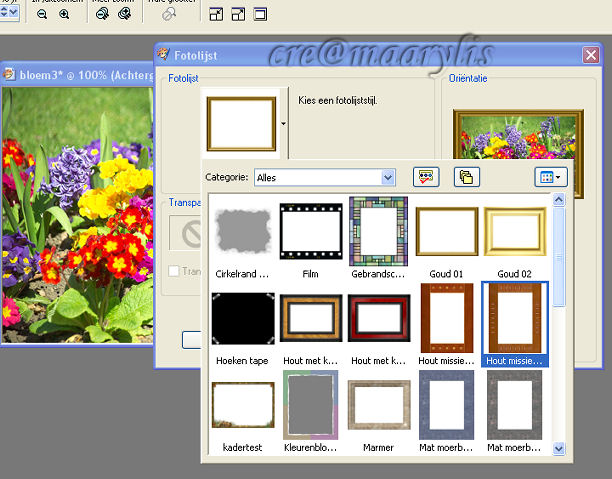The image size is (612, 479).
Task: Click the second double-magnifier zoom icon
Action: tap(125, 14)
